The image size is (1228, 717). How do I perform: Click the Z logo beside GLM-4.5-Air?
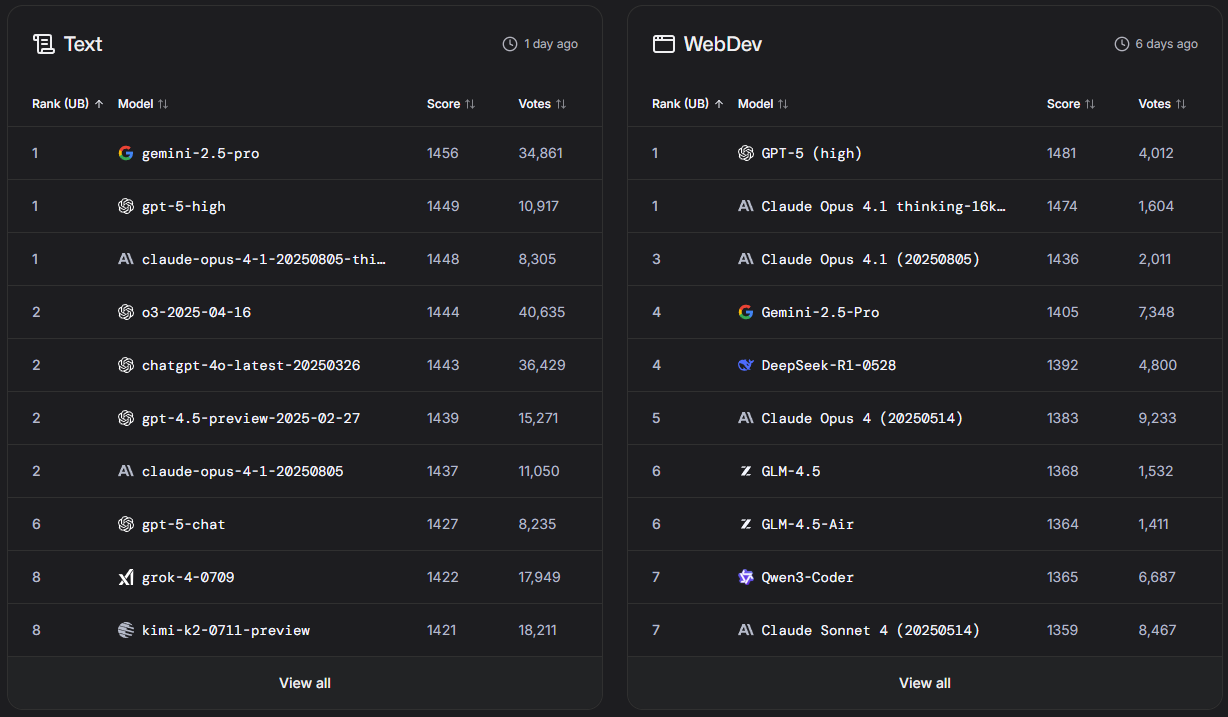coord(746,524)
